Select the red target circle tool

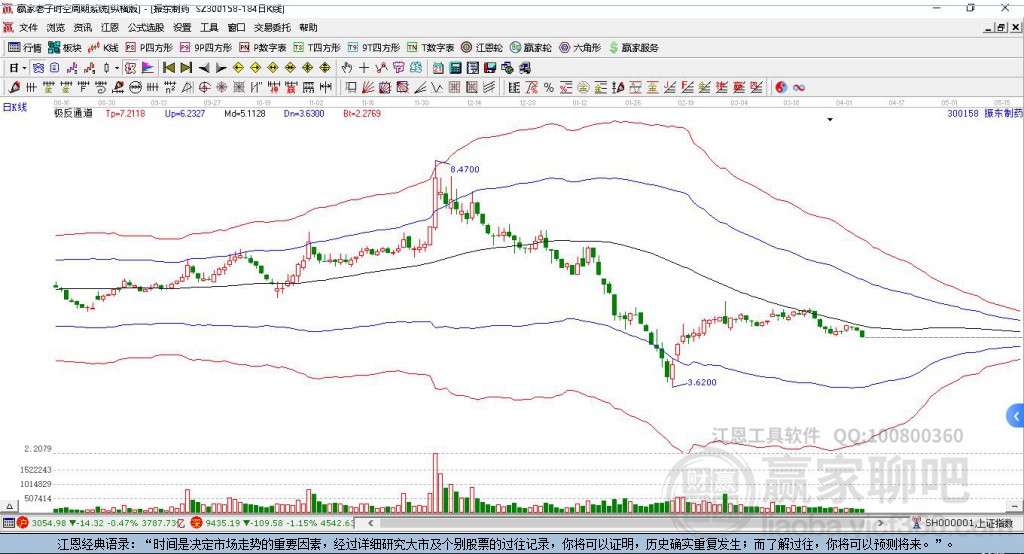[x=204, y=88]
